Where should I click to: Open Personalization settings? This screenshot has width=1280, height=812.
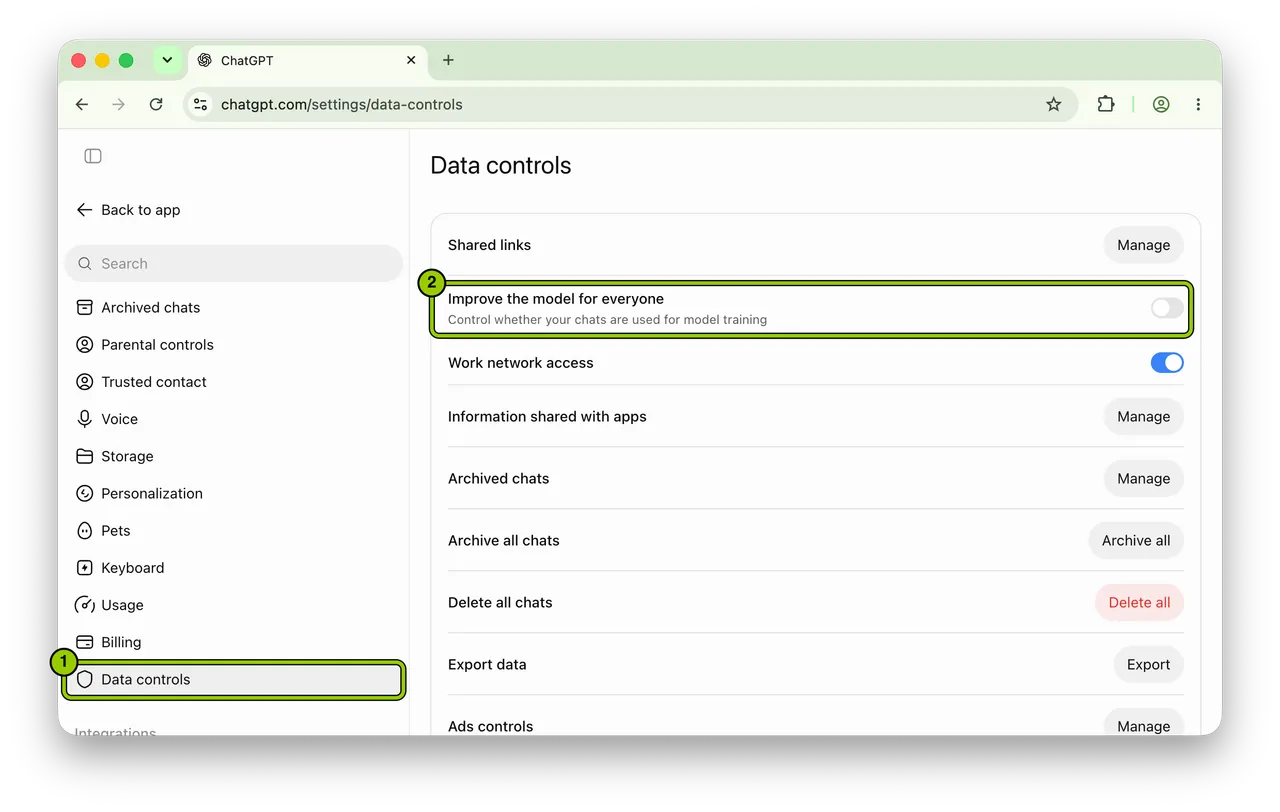[234, 493]
